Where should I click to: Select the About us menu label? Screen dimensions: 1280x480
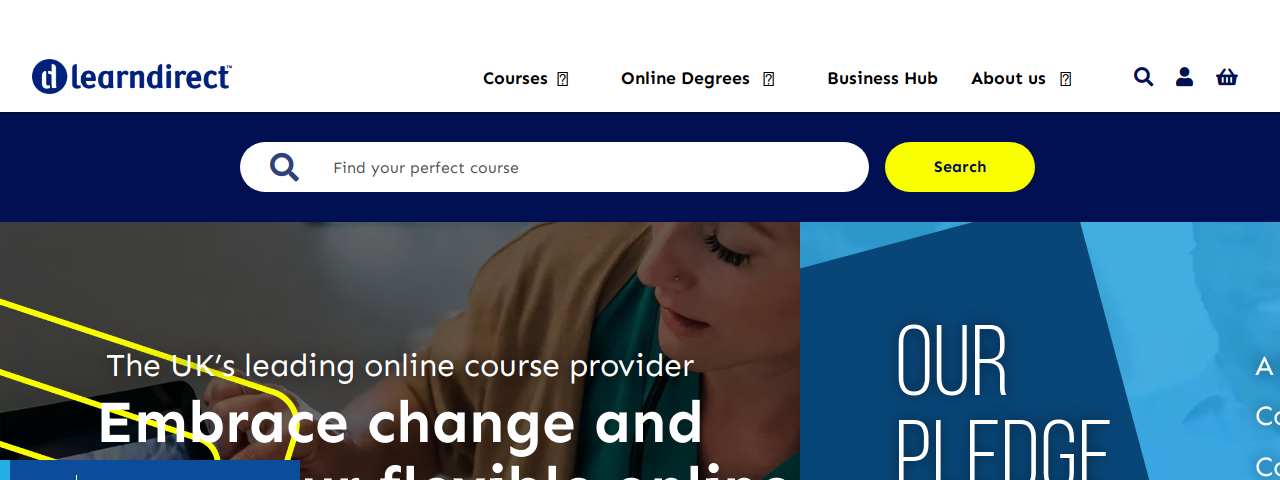[x=1008, y=78]
